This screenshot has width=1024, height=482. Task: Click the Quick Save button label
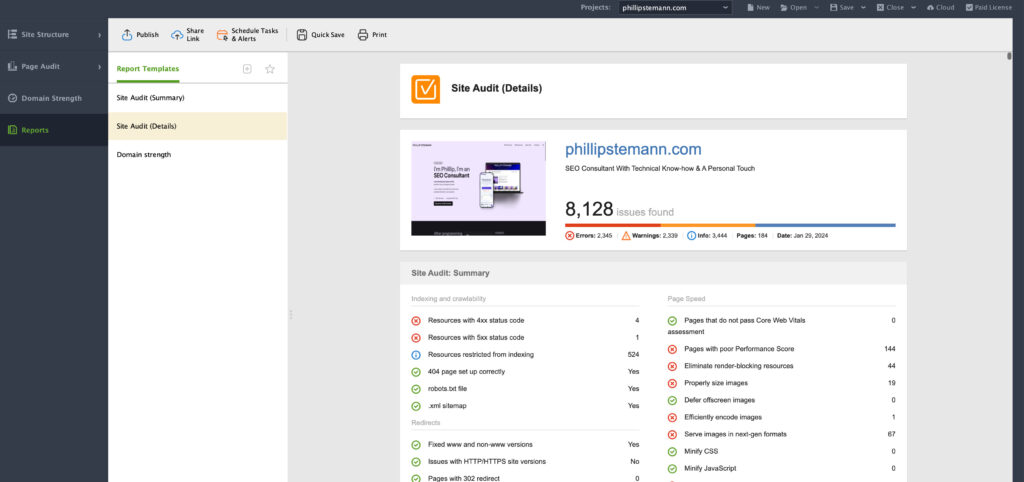(x=328, y=35)
